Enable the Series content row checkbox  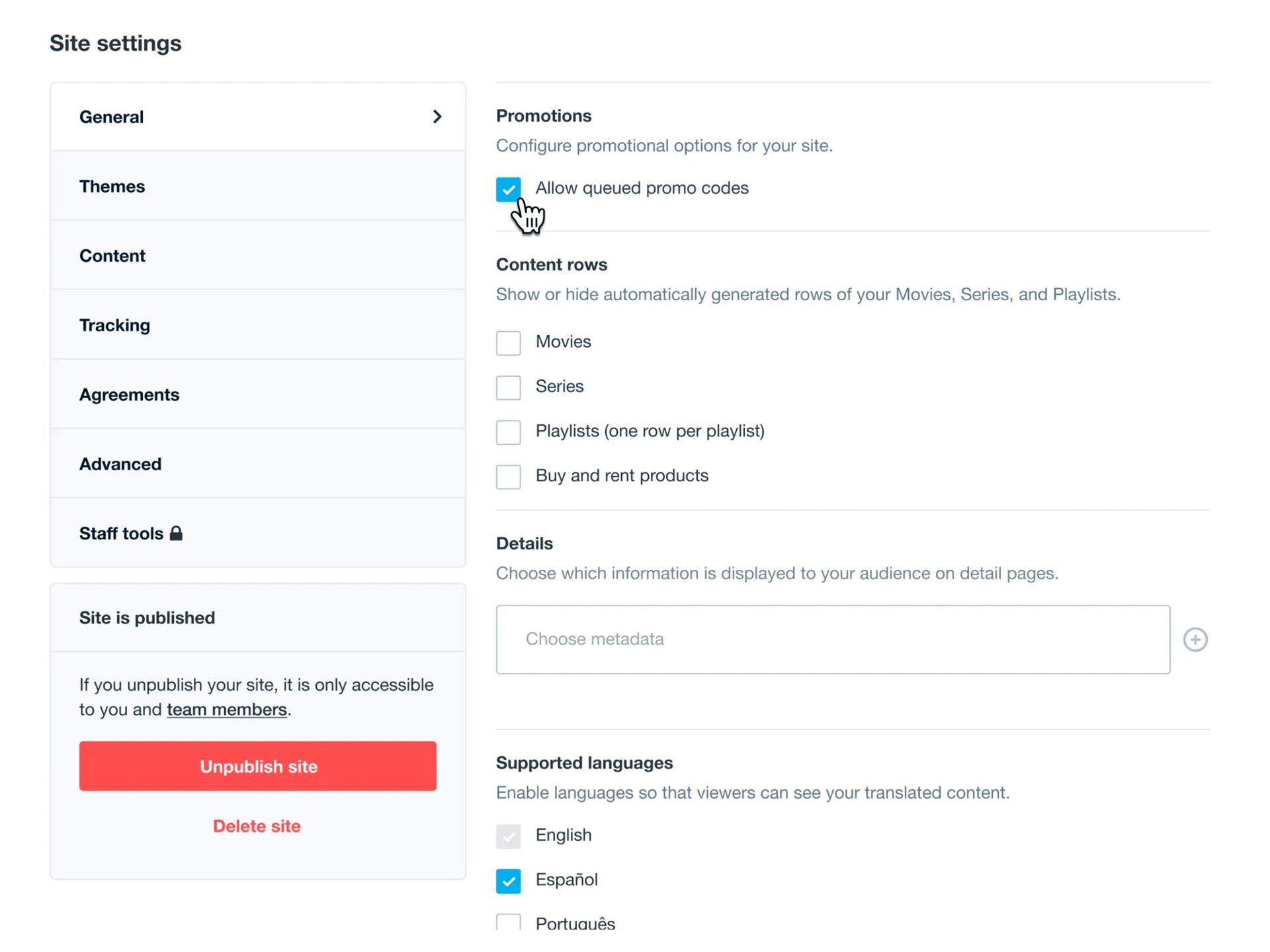point(508,387)
